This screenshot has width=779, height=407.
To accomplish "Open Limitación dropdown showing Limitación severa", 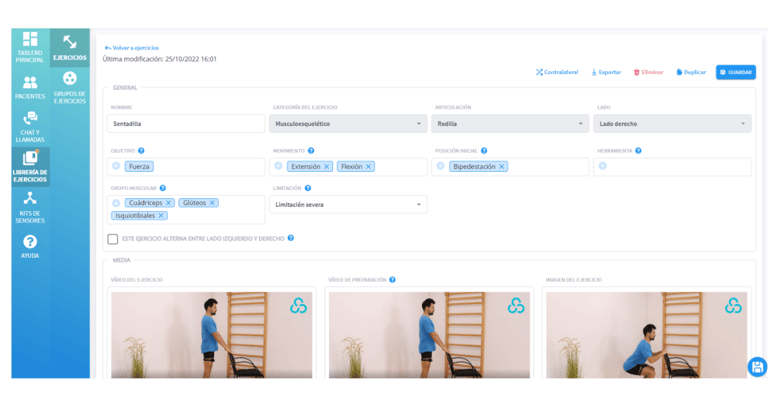I will click(348, 205).
